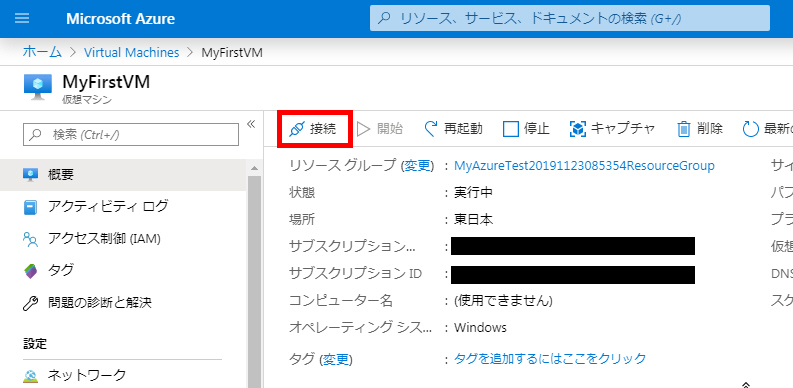Click 接続 connect button
793x388 pixels.
click(314, 129)
